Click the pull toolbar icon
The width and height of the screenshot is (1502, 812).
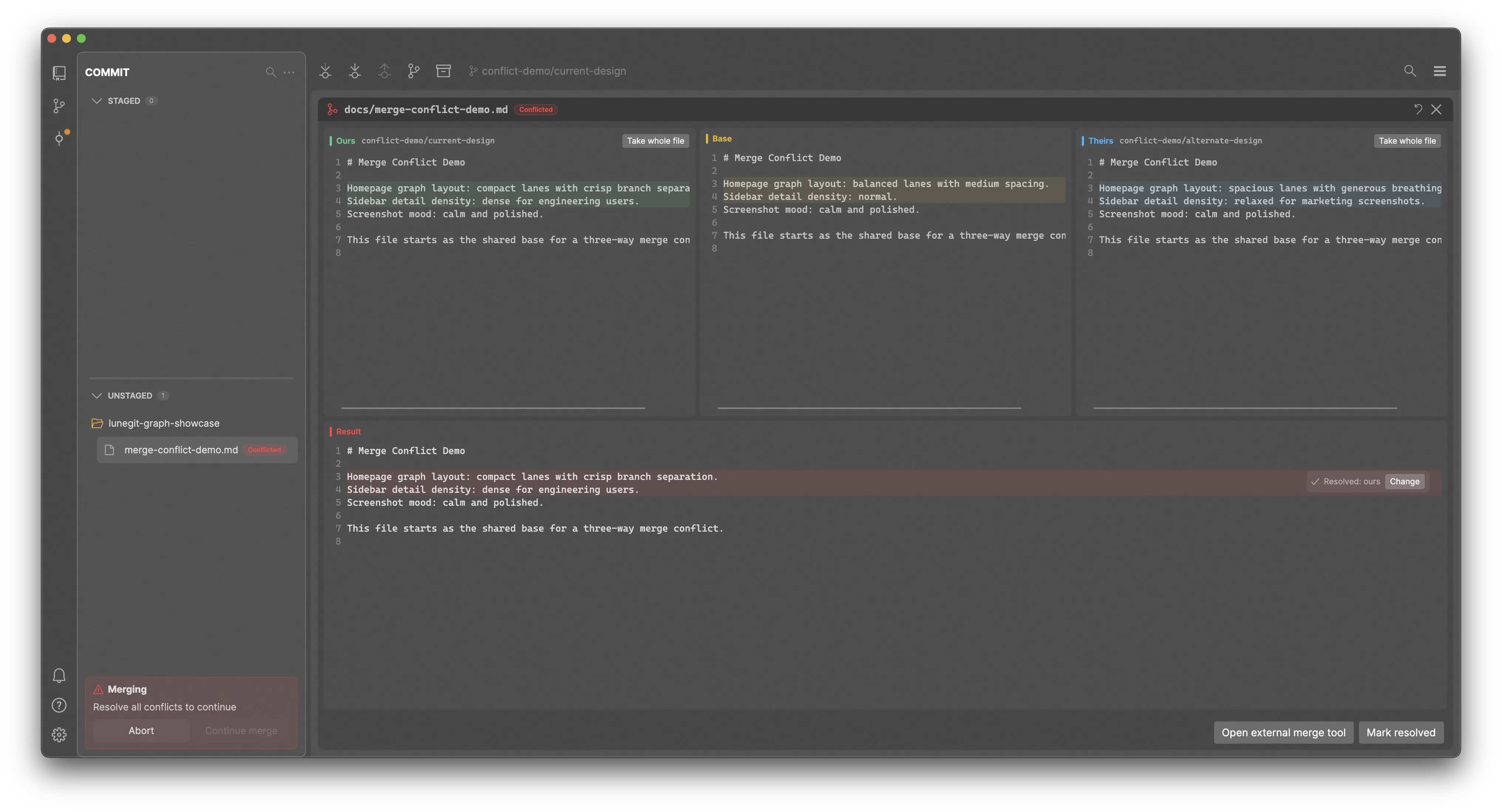tap(354, 71)
